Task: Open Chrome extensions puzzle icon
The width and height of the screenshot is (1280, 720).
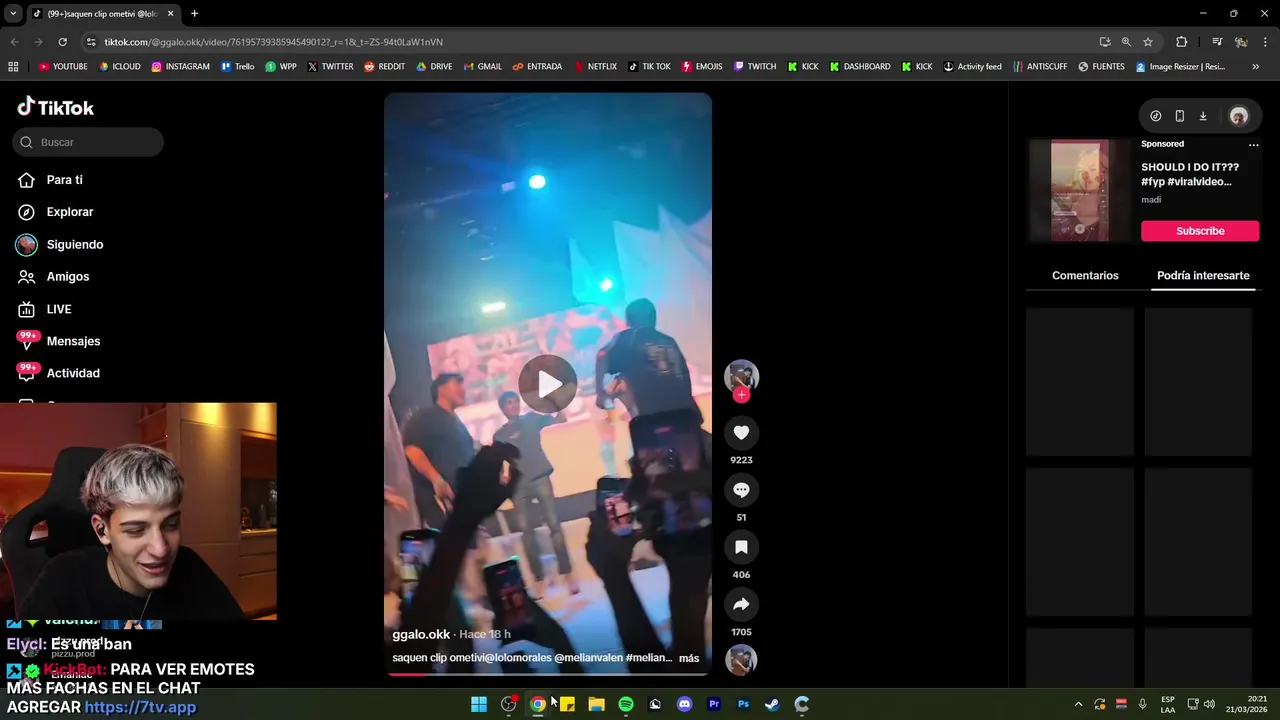Action: (1182, 42)
